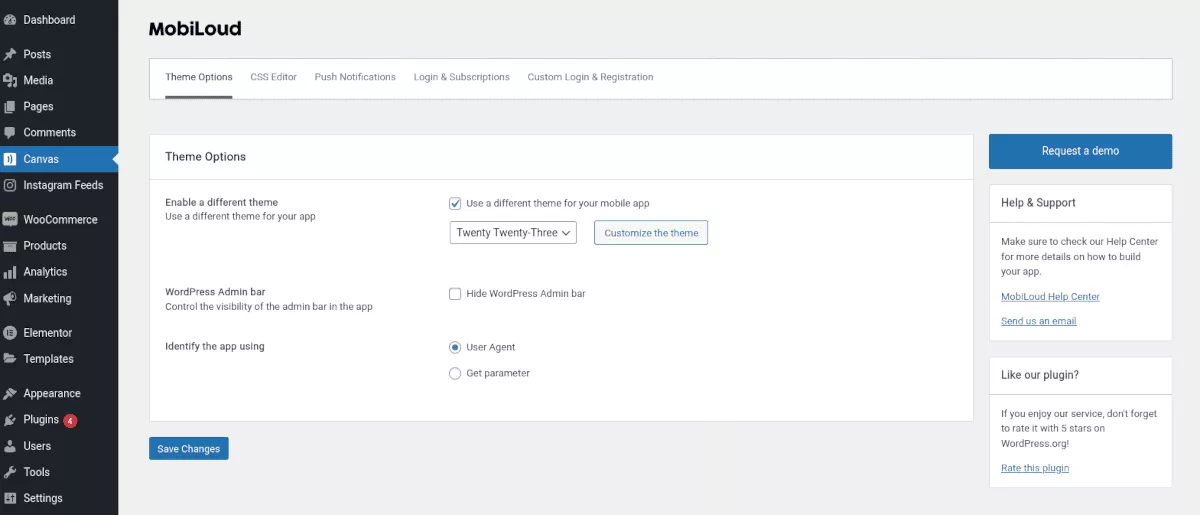
Task: Click the Request a demo button
Action: pos(1080,151)
